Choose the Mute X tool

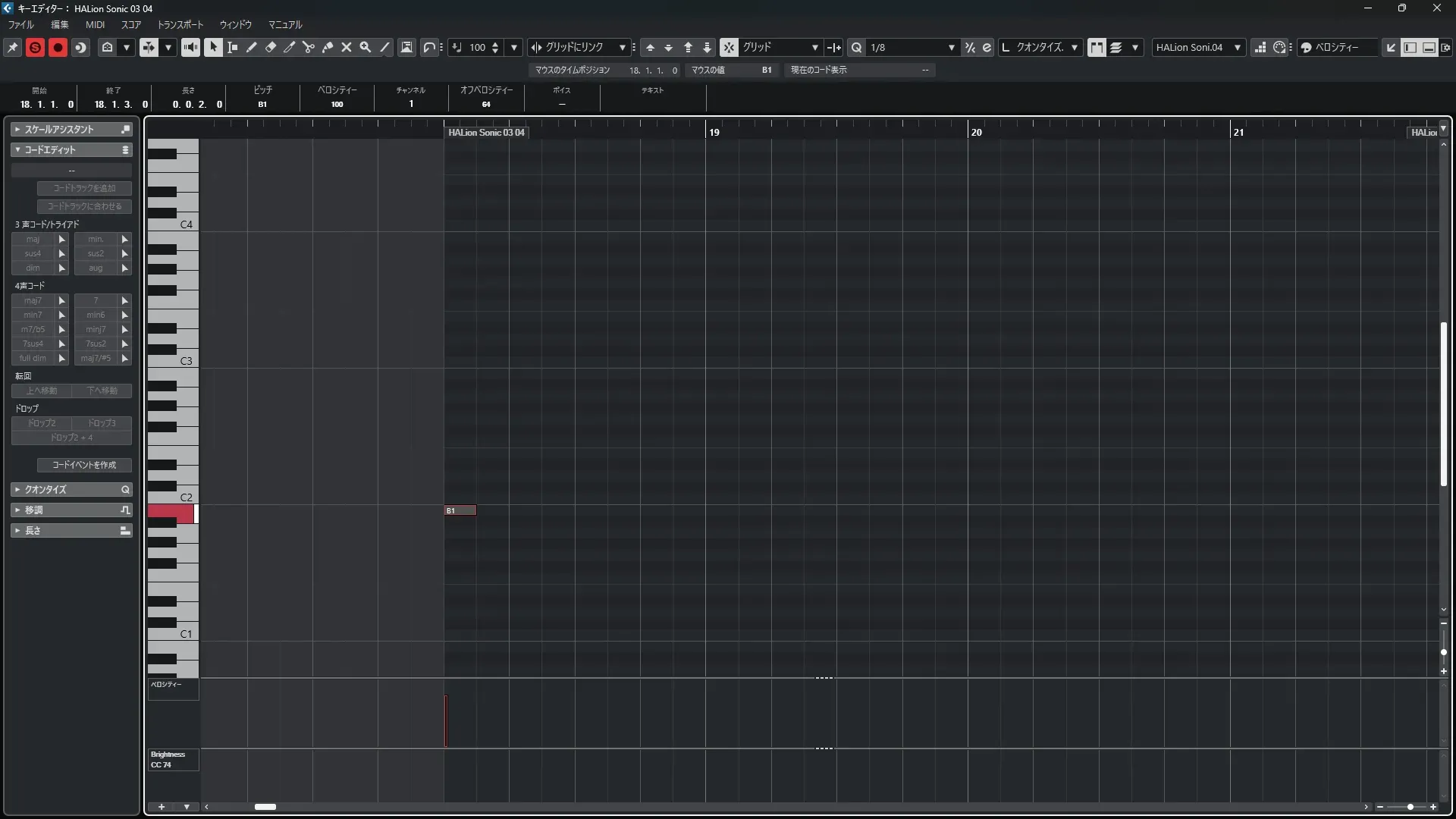coord(347,47)
